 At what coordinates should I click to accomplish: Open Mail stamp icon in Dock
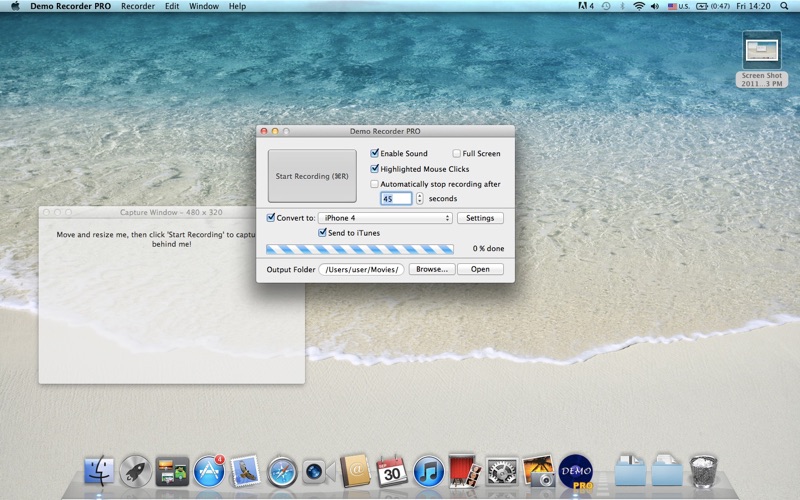tap(245, 471)
